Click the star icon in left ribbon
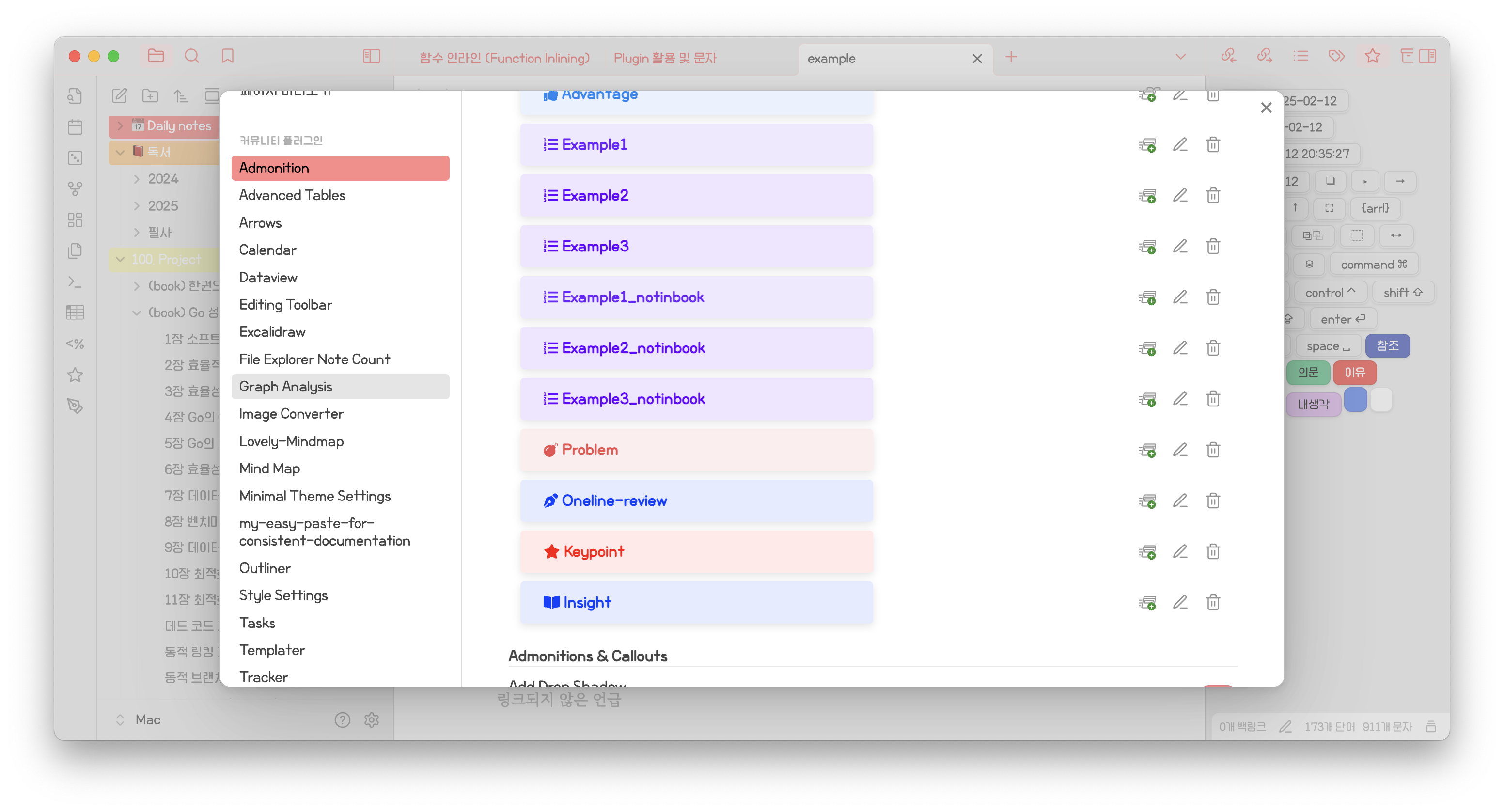 [75, 375]
